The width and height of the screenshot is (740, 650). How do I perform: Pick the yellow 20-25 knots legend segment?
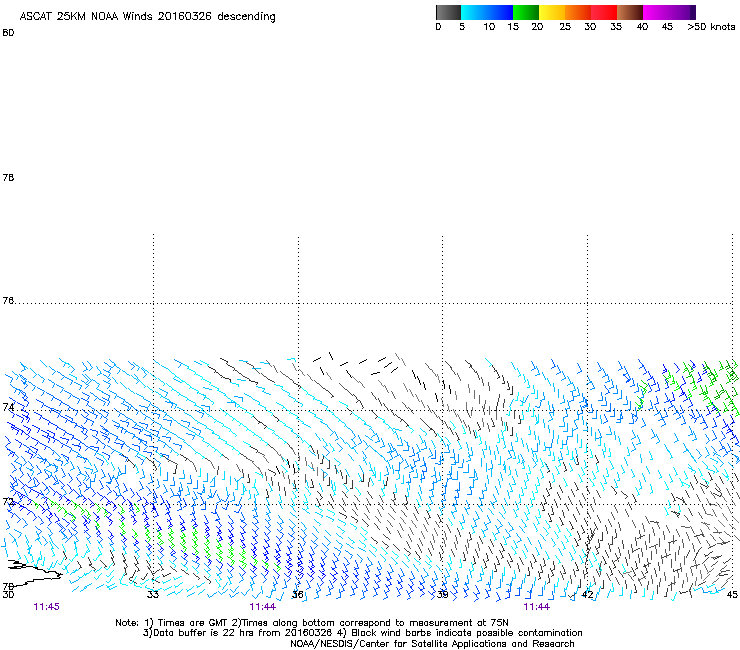pyautogui.click(x=552, y=12)
